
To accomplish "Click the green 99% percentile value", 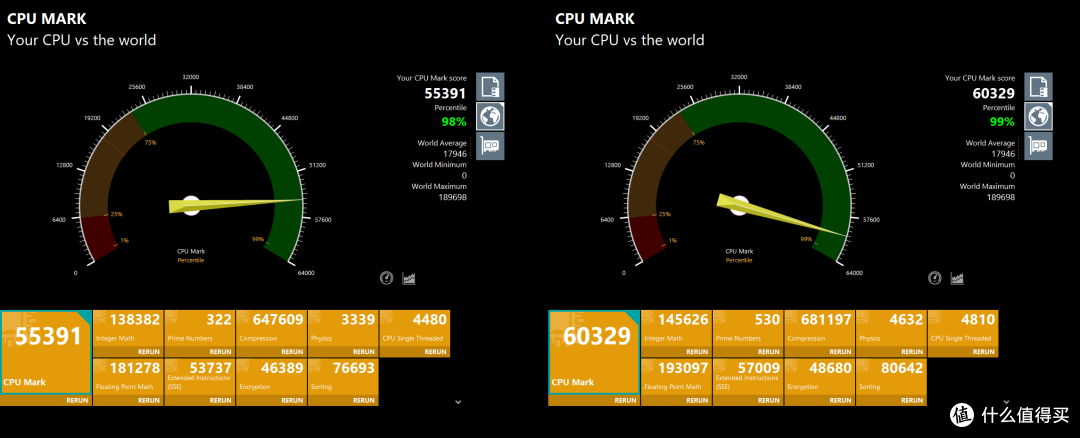I will point(1002,122).
